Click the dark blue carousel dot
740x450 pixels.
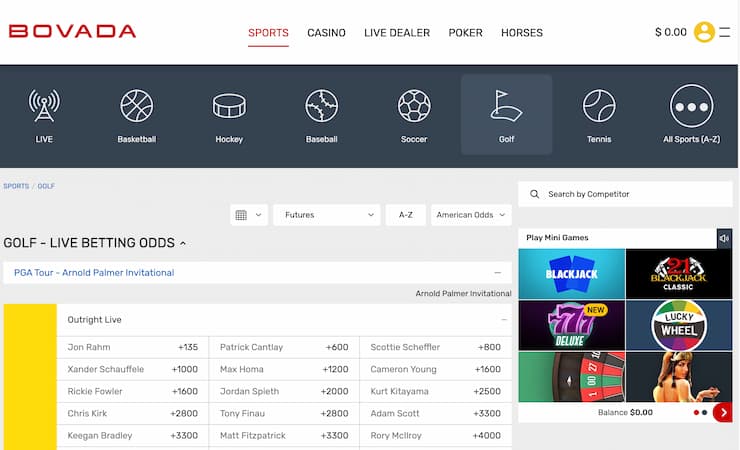pos(705,412)
